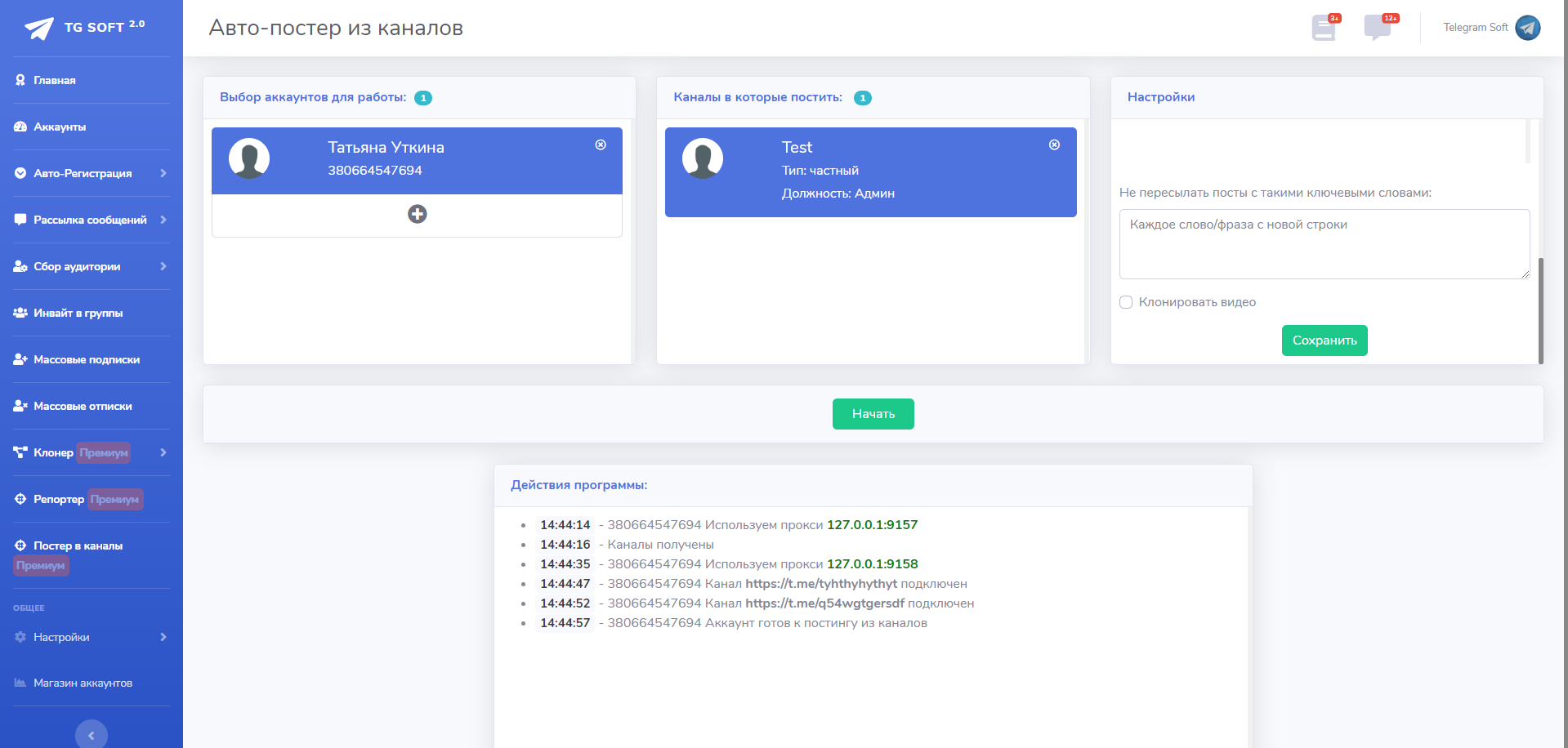Open the https://t.me/tyhthyhythyt log link
The height and width of the screenshot is (748, 1568).
click(x=821, y=584)
